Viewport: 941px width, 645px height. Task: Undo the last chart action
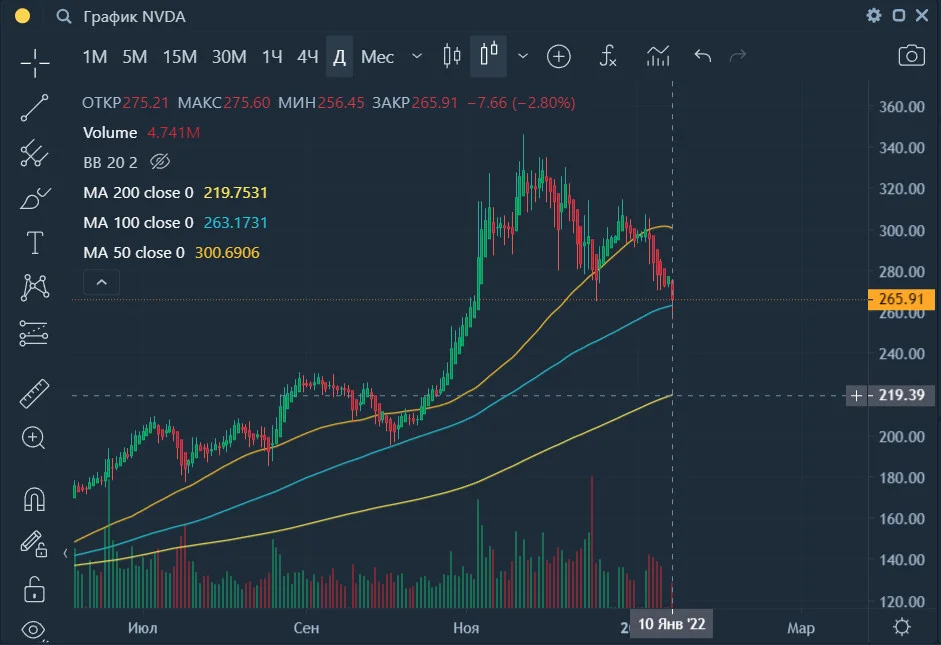pos(703,56)
